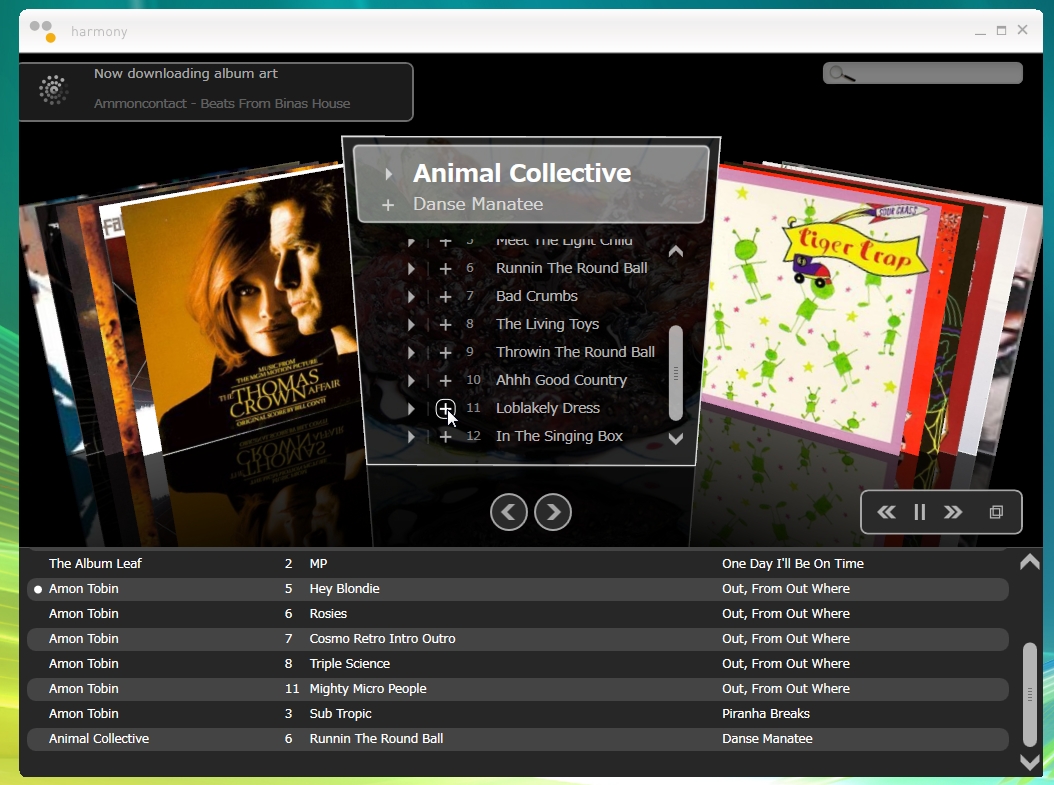Play track 11 Loblakely Dress
This screenshot has height=785, width=1054.
click(411, 409)
